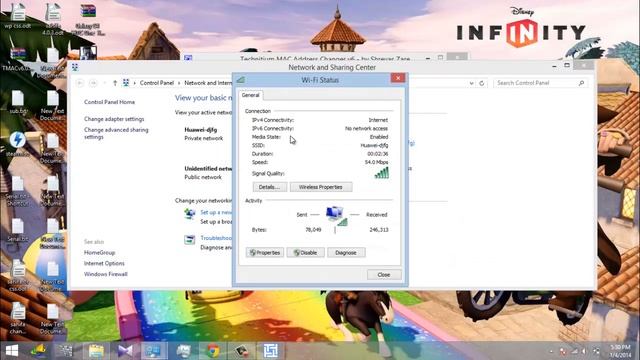Open the address bar's control panel icon menu
This screenshot has height=360, width=640.
pos(126,83)
